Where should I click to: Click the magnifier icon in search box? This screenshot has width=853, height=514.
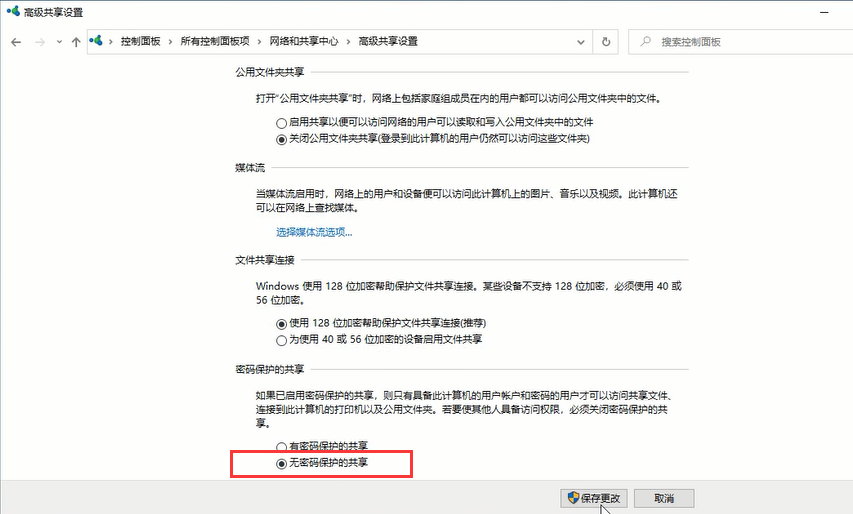click(x=645, y=42)
